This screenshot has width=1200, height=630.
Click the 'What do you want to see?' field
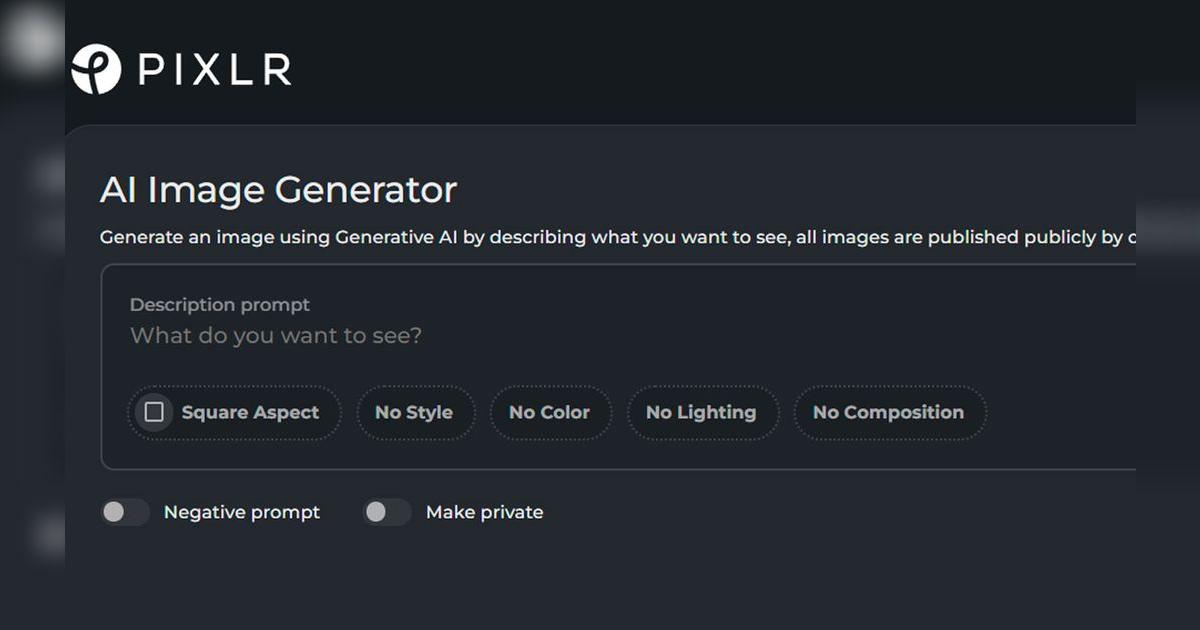click(276, 336)
